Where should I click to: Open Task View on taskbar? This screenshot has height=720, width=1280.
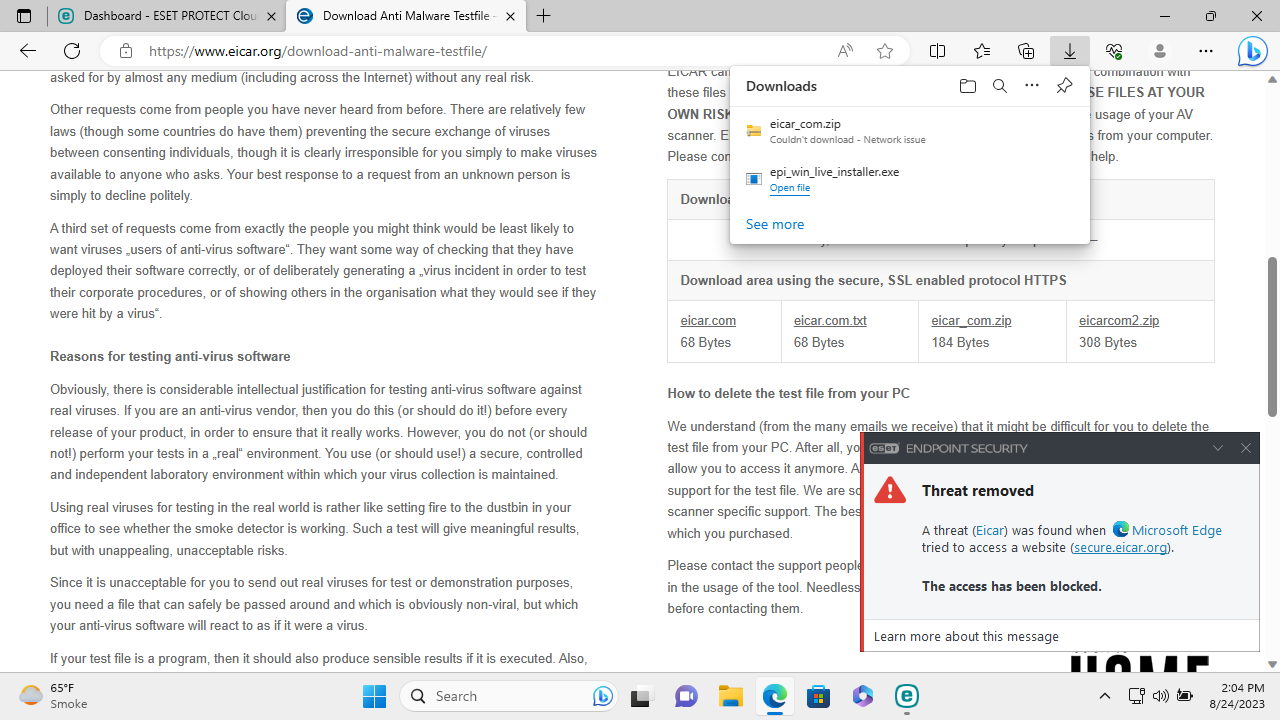point(642,696)
